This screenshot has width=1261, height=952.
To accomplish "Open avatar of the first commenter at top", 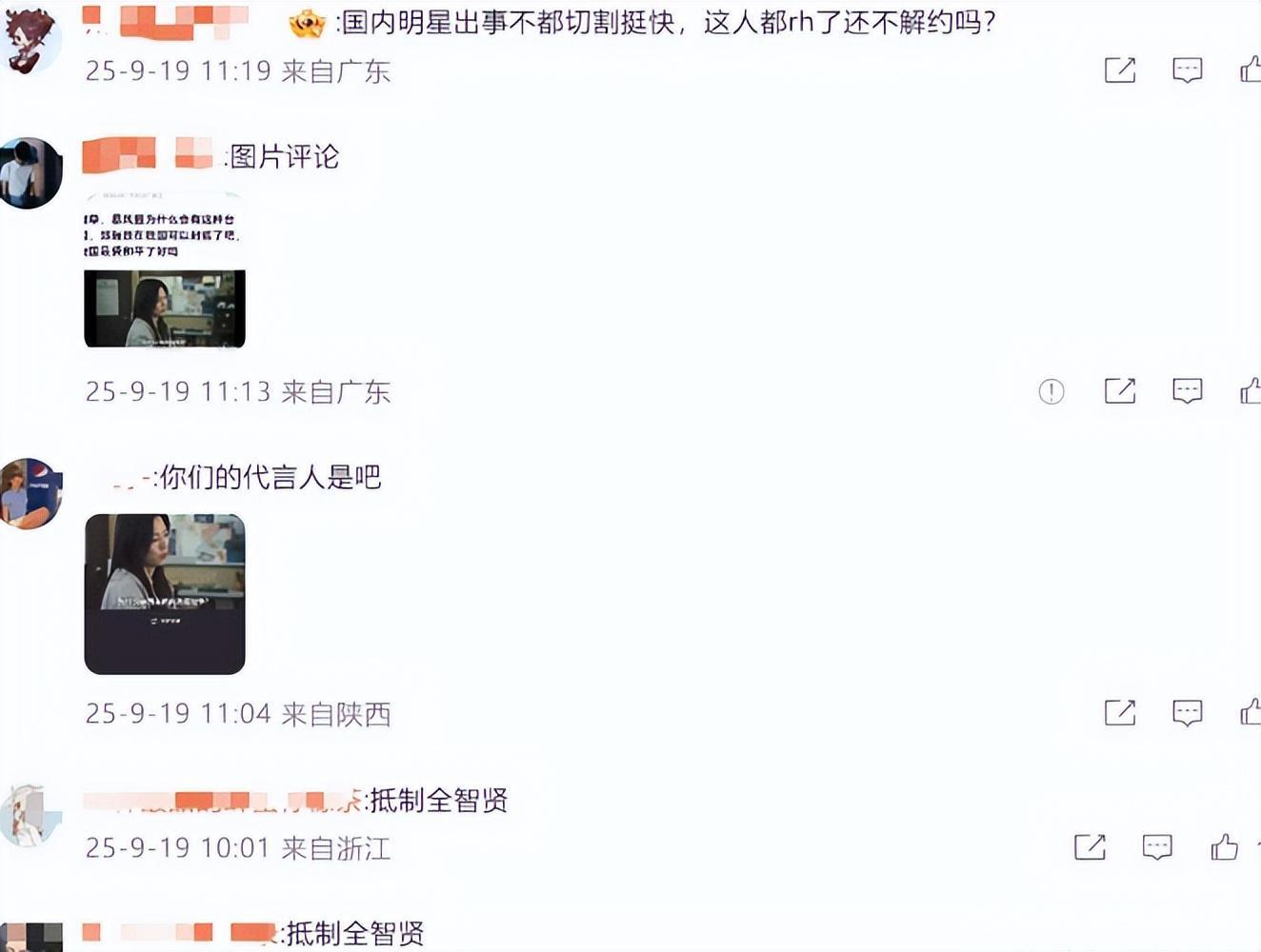I will coord(30,38).
